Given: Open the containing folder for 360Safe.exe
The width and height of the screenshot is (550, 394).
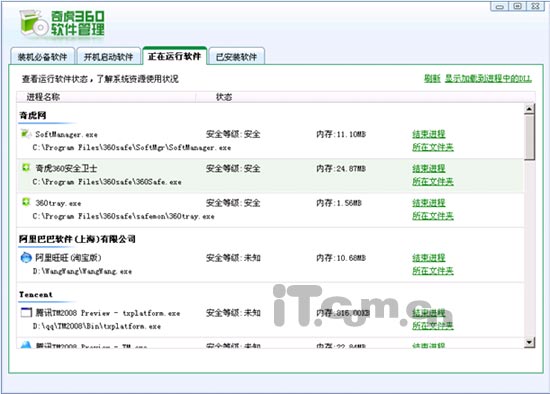Looking at the screenshot, I should tap(433, 181).
